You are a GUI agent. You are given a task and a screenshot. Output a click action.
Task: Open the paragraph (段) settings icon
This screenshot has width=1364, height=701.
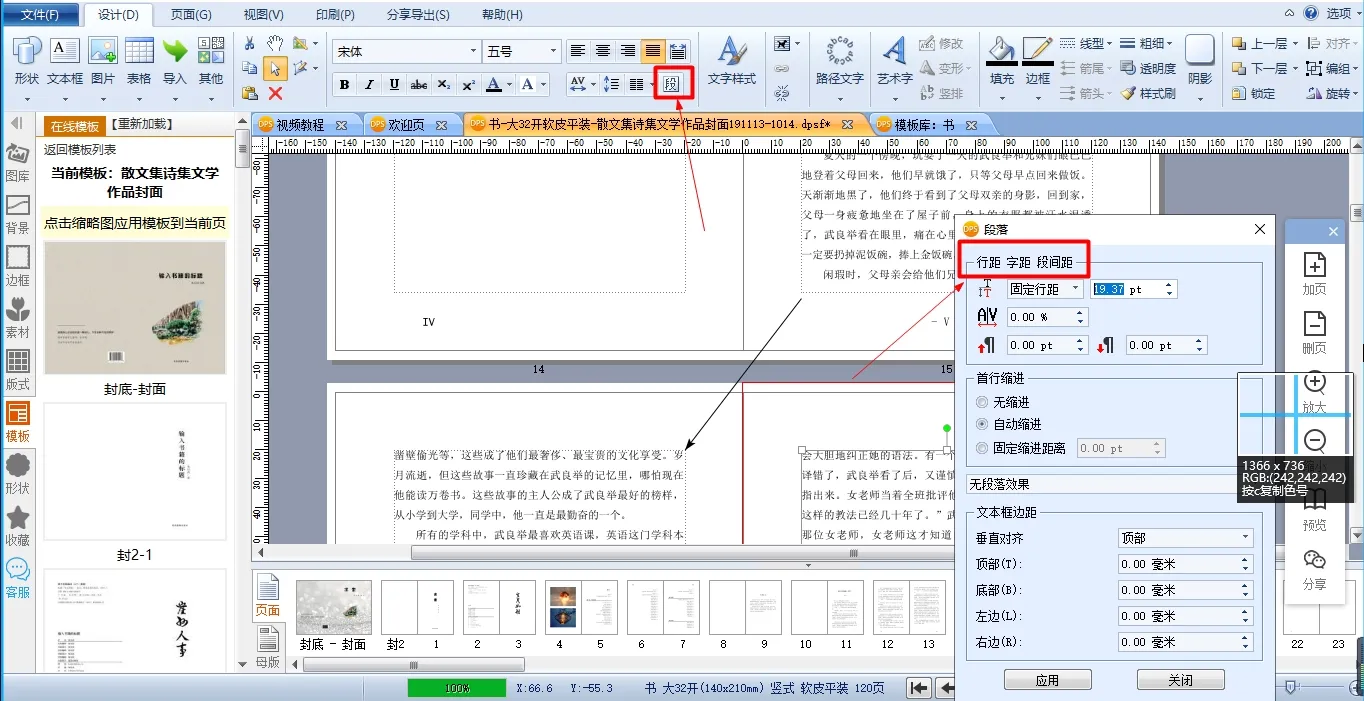pos(672,84)
